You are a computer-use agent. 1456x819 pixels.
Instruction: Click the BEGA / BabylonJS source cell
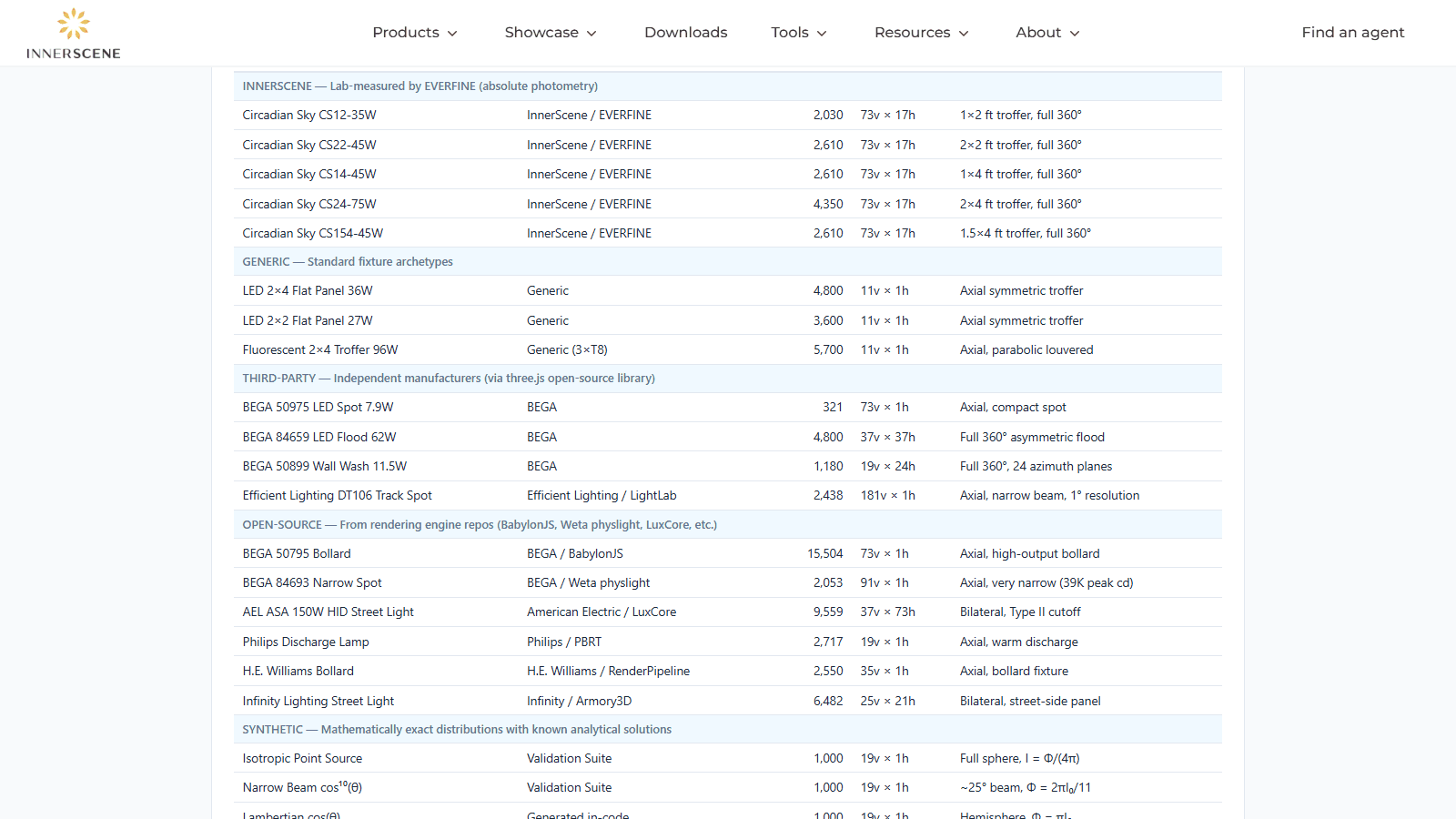575,553
